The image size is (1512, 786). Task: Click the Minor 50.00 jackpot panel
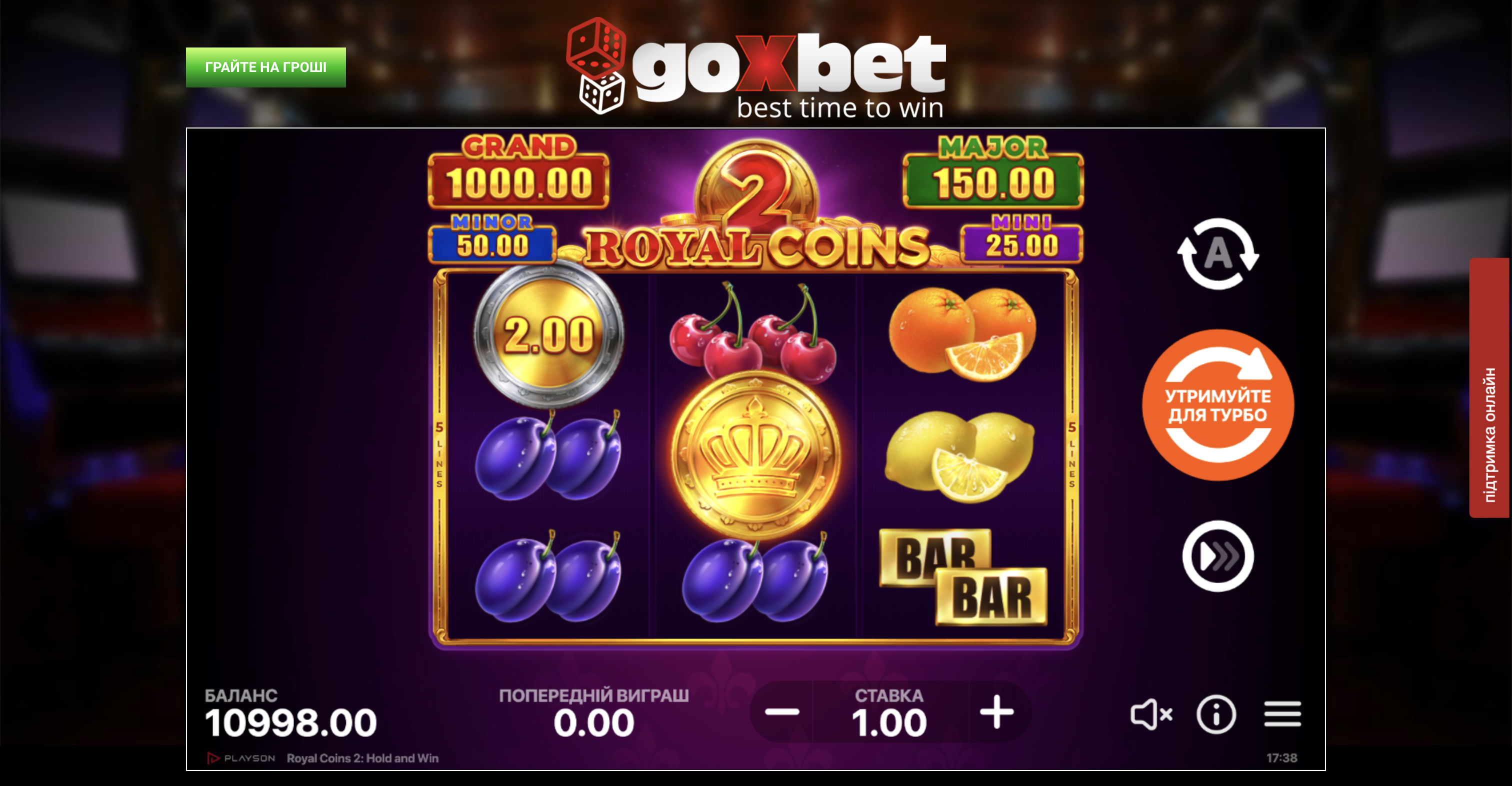point(492,238)
